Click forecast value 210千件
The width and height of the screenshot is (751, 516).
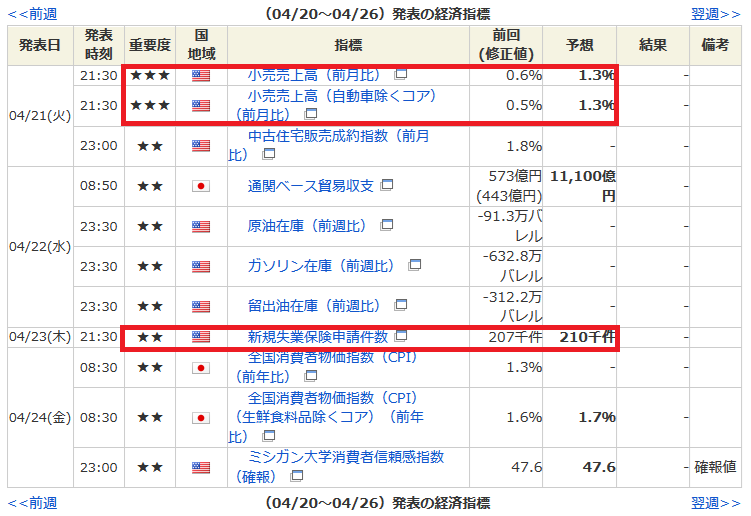click(x=587, y=337)
